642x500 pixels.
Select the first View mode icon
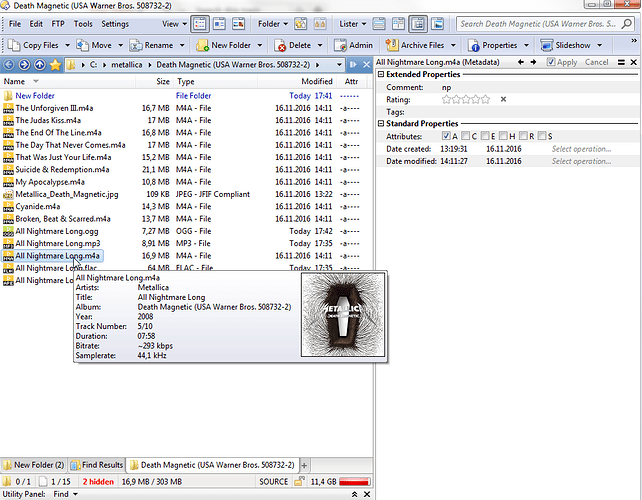click(200, 24)
